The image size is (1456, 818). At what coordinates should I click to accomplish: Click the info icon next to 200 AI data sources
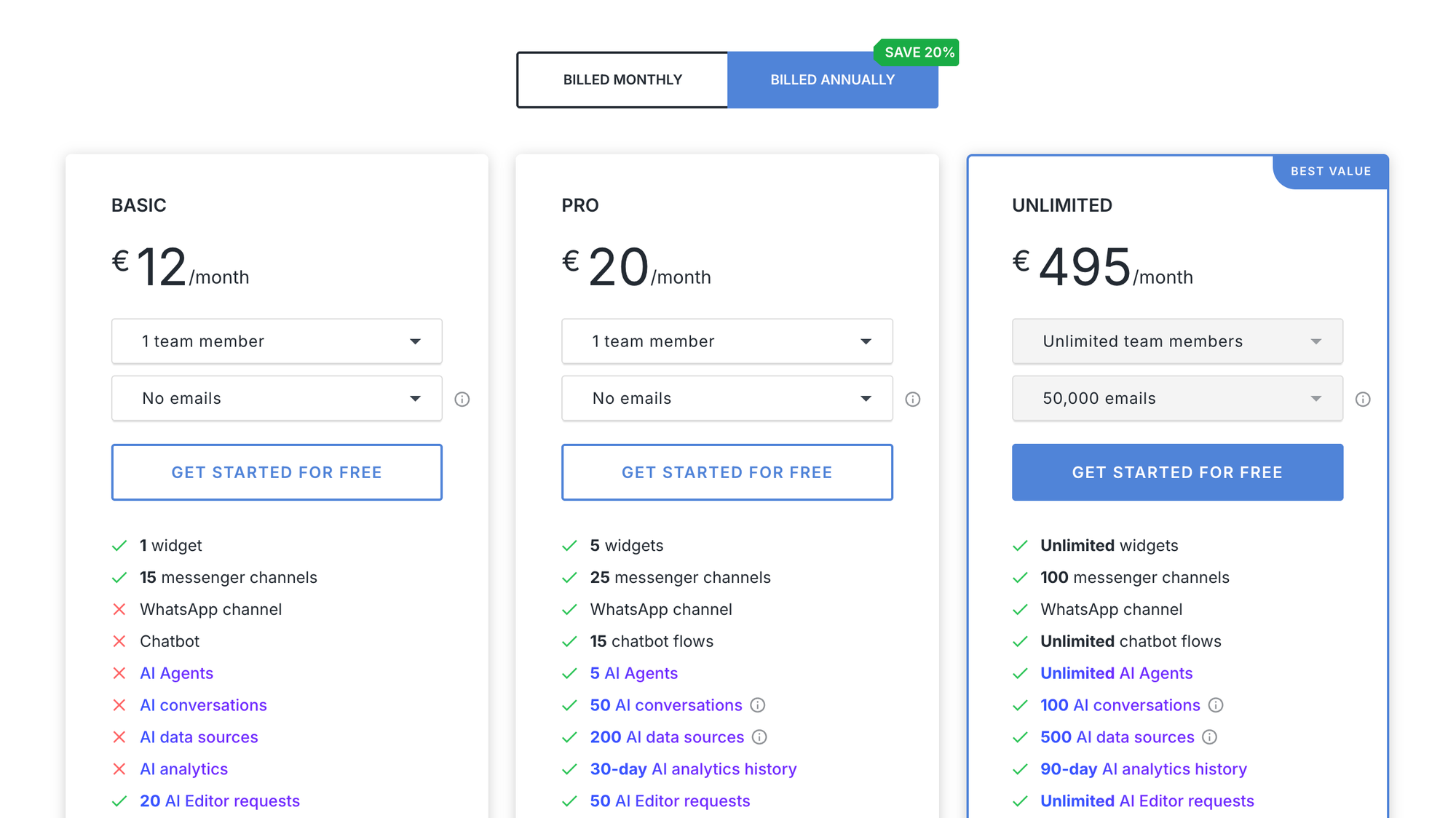[x=760, y=737]
